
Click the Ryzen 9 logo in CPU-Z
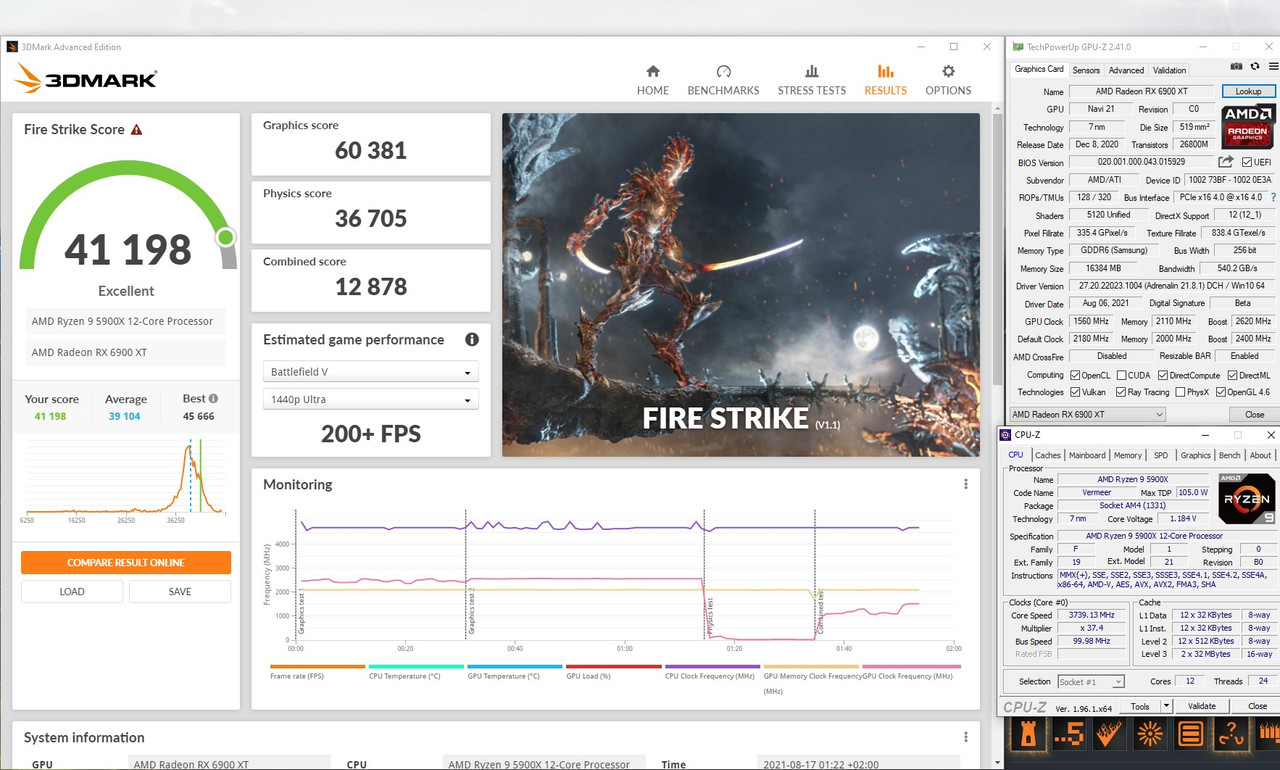(x=1246, y=499)
